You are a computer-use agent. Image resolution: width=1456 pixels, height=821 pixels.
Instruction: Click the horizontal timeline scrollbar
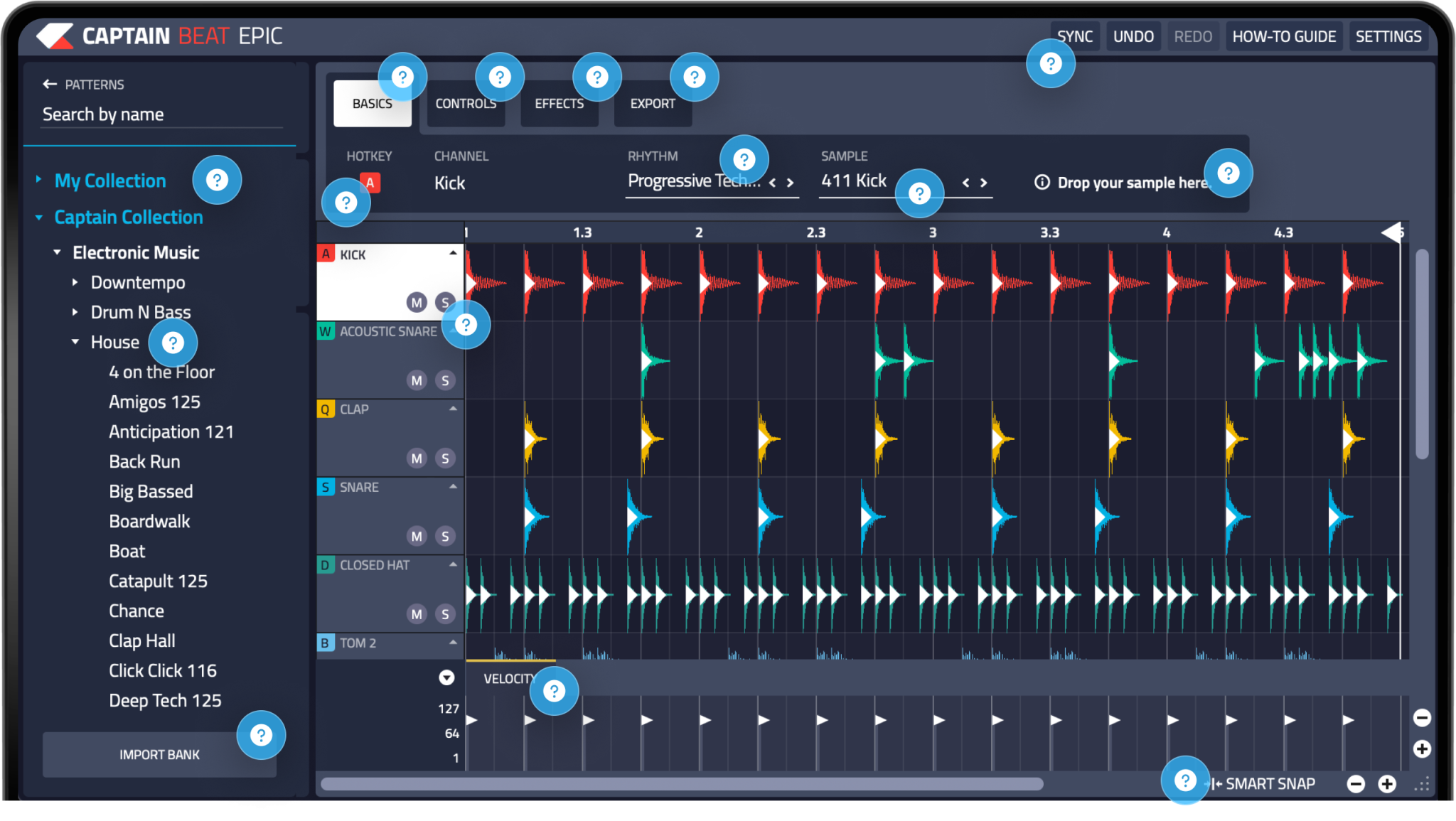click(x=682, y=784)
